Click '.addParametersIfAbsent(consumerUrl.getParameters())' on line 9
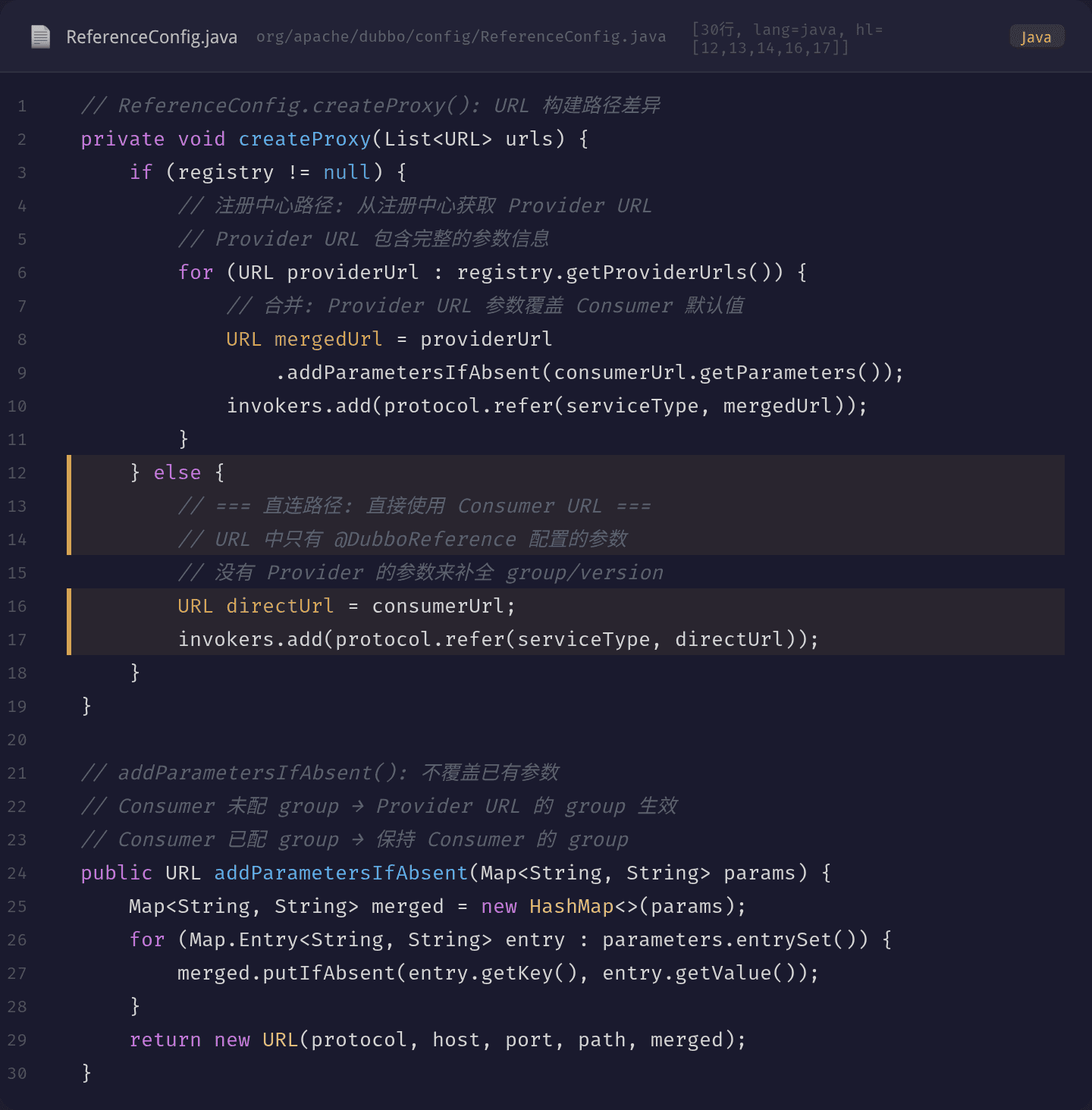The height and width of the screenshot is (1110, 1092). pos(589,372)
